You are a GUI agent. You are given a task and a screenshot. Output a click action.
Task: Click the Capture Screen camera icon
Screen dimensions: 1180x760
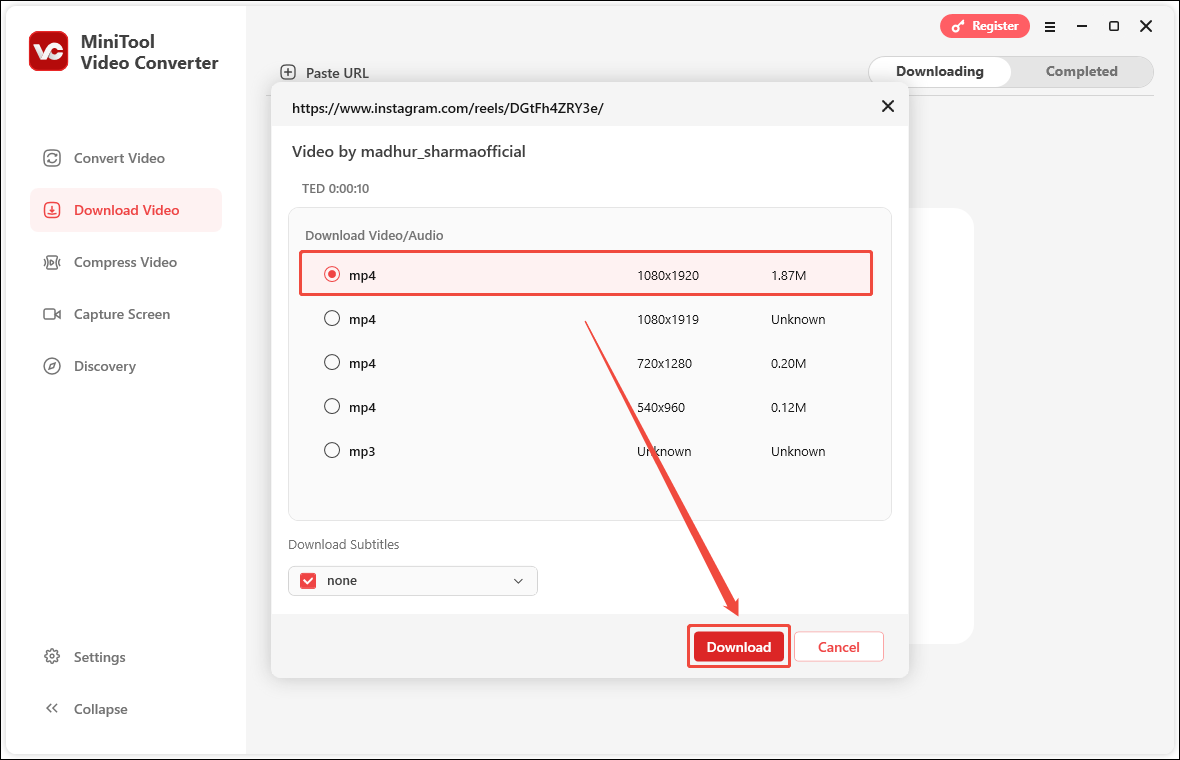(x=52, y=314)
